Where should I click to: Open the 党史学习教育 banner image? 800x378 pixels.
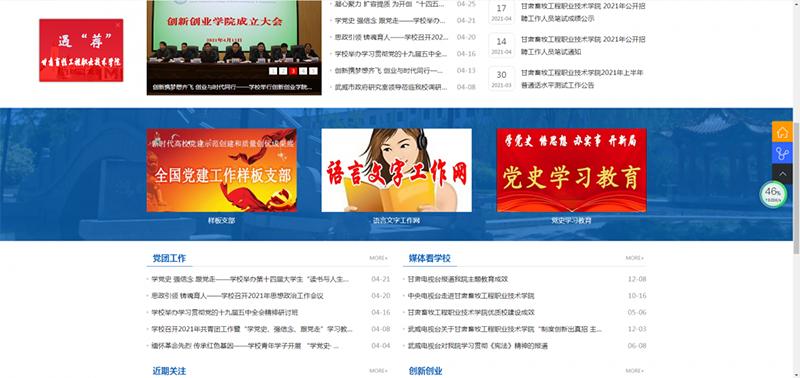click(571, 170)
